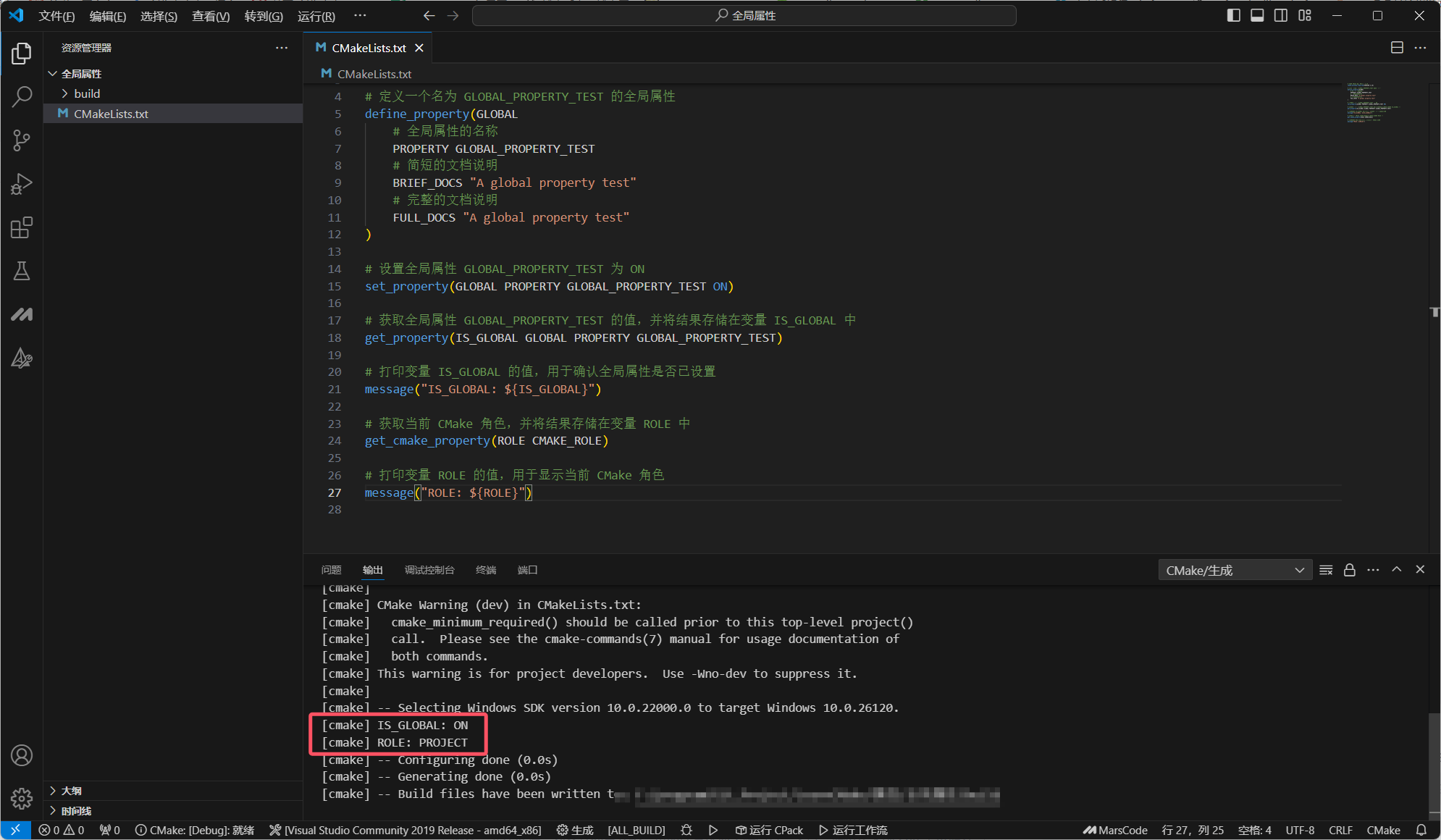Open the MarsCode activity bar icon

(22, 314)
